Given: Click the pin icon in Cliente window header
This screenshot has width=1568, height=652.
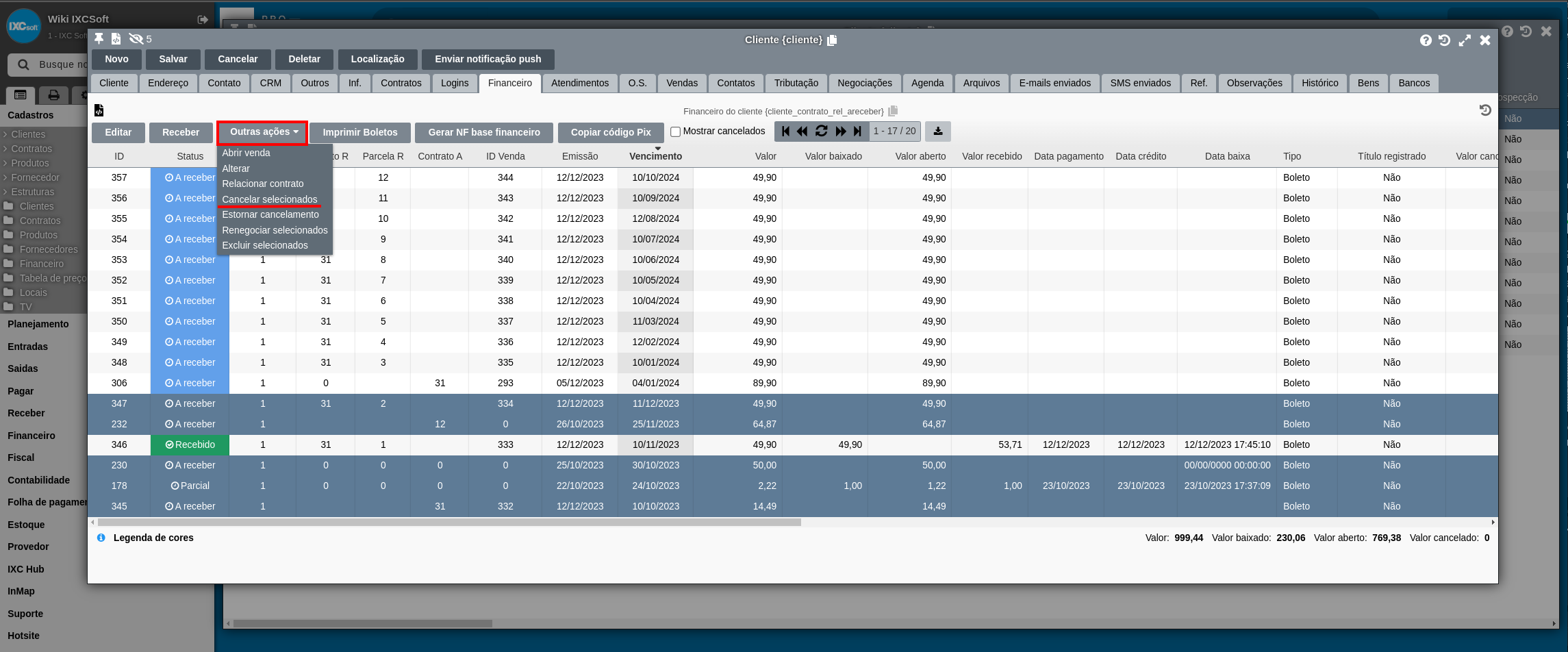Looking at the screenshot, I should pos(99,39).
